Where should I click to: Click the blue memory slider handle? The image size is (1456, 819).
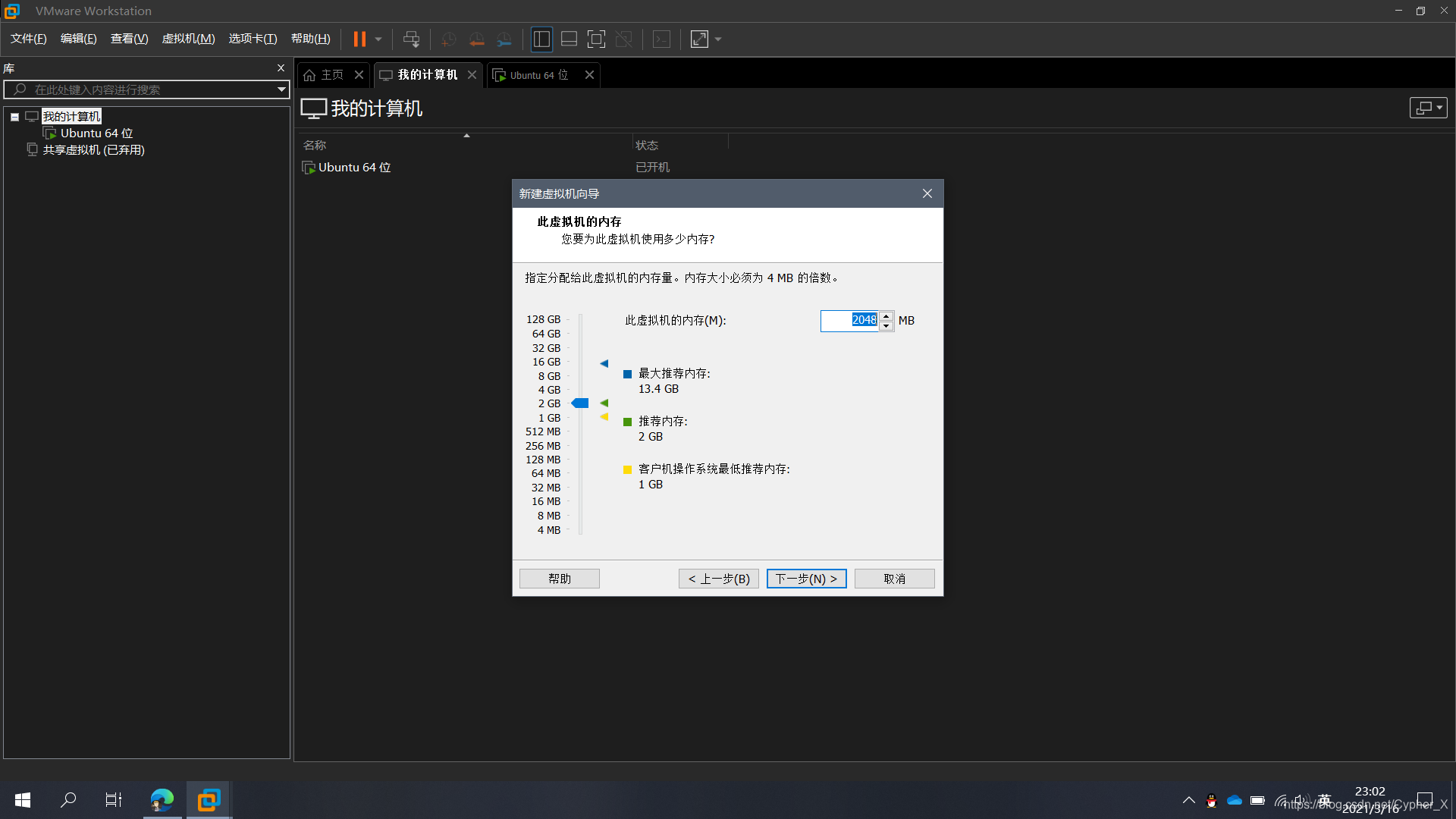coord(580,403)
